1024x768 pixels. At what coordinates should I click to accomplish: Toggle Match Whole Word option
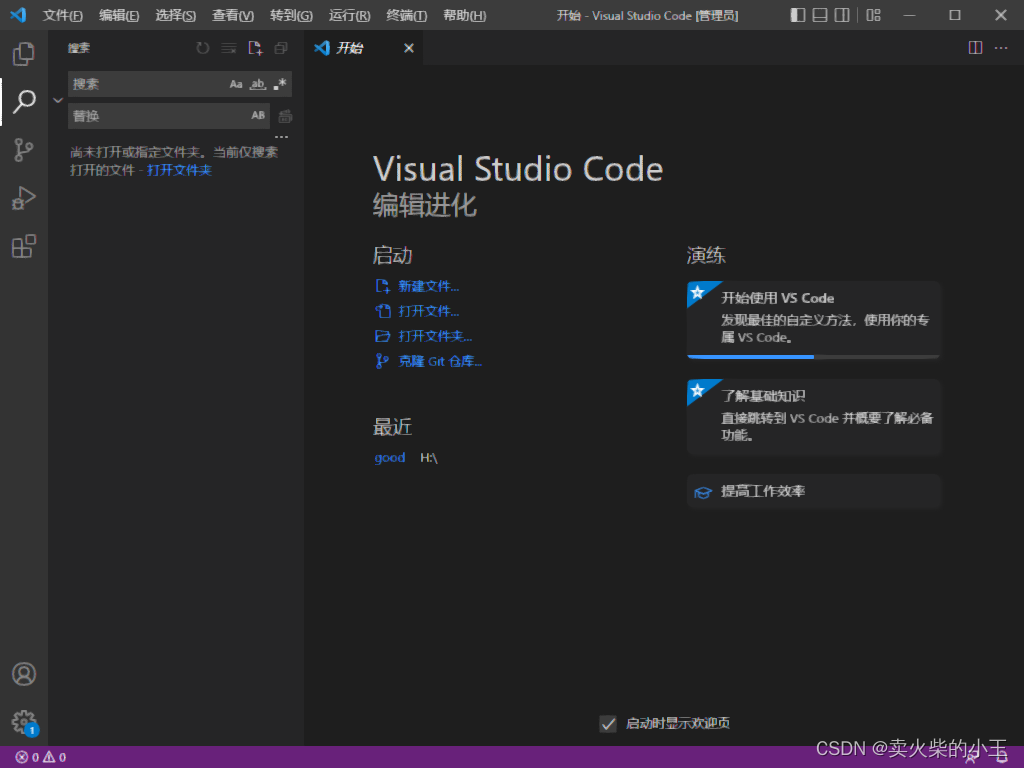coord(258,84)
